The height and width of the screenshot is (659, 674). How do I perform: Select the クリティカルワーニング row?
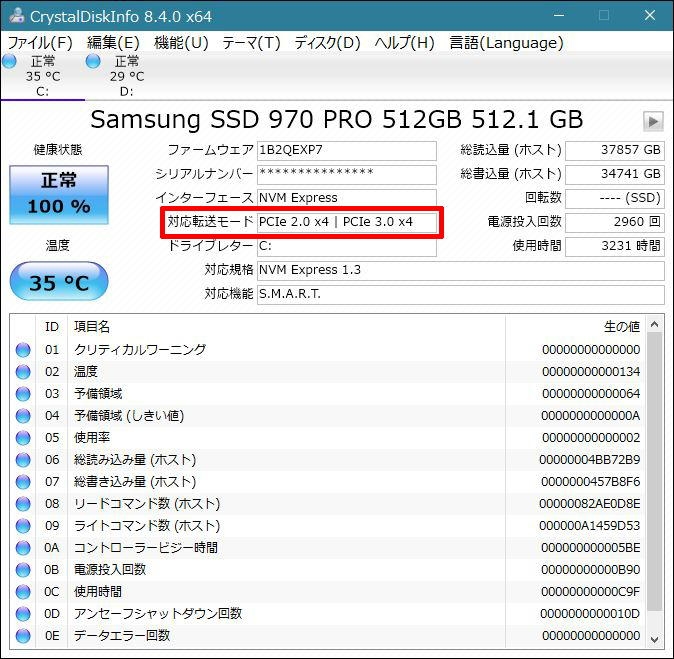click(328, 350)
